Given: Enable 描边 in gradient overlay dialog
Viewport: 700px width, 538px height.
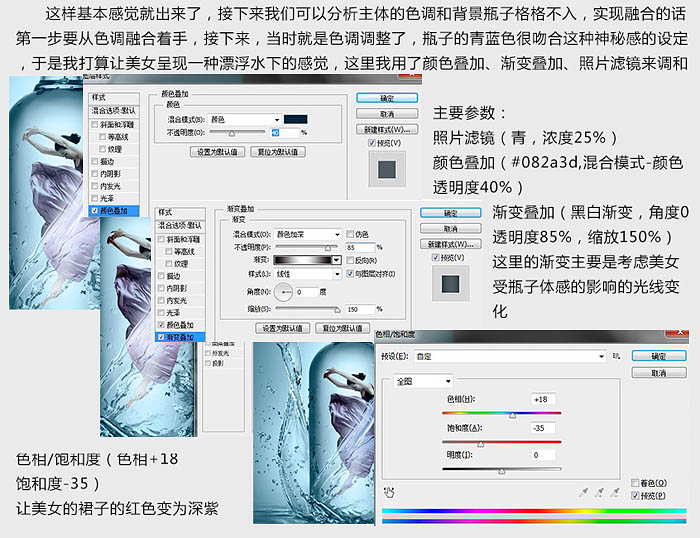Looking at the screenshot, I should (x=161, y=276).
